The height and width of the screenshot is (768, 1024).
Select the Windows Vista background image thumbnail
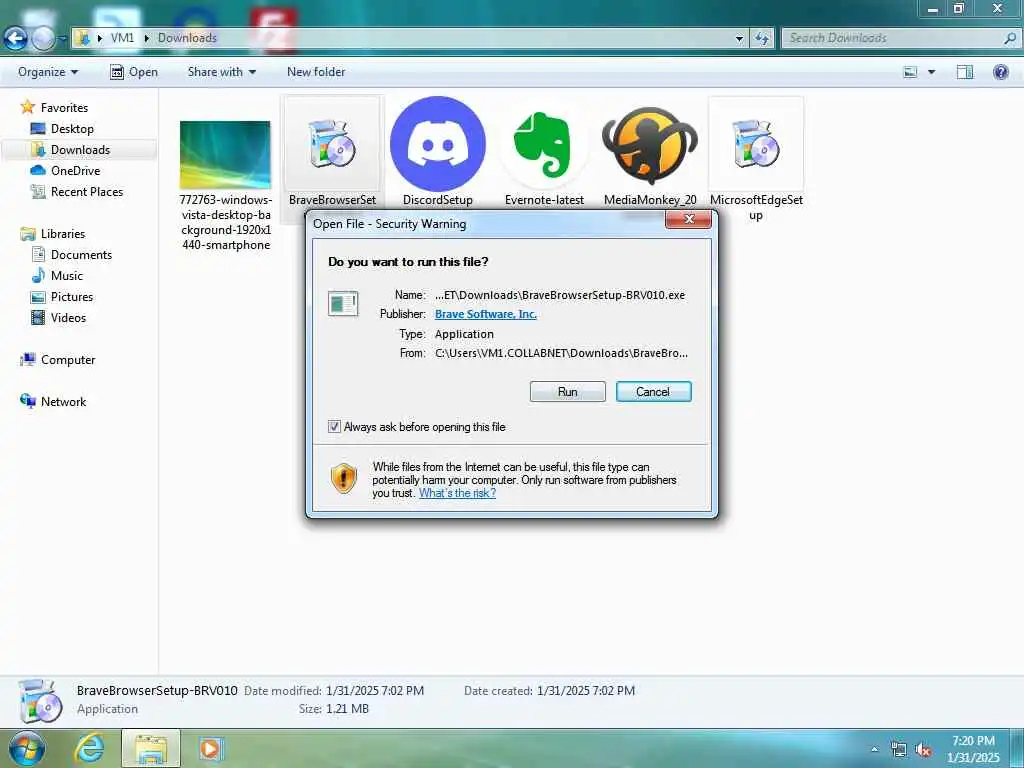tap(225, 155)
